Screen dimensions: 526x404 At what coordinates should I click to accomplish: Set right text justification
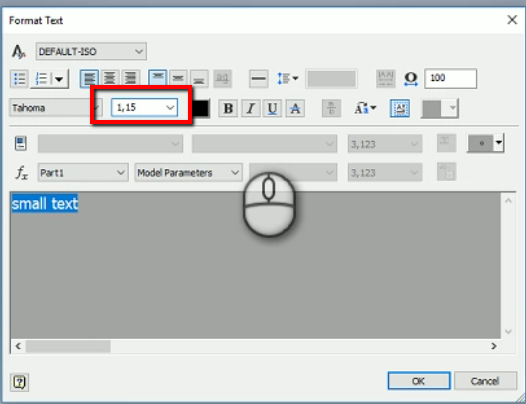click(130, 79)
